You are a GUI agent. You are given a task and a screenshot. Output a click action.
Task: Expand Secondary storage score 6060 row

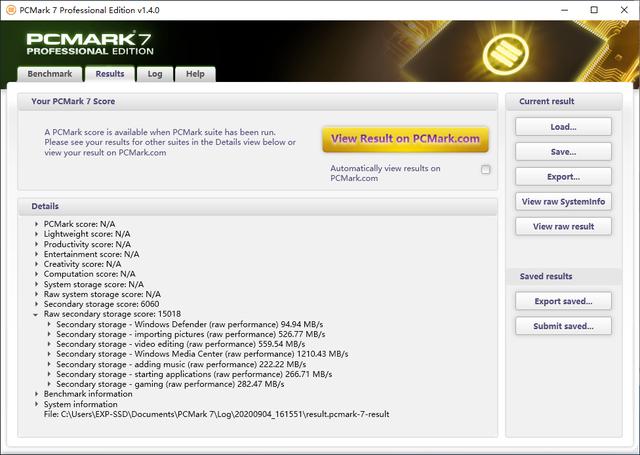click(36, 304)
